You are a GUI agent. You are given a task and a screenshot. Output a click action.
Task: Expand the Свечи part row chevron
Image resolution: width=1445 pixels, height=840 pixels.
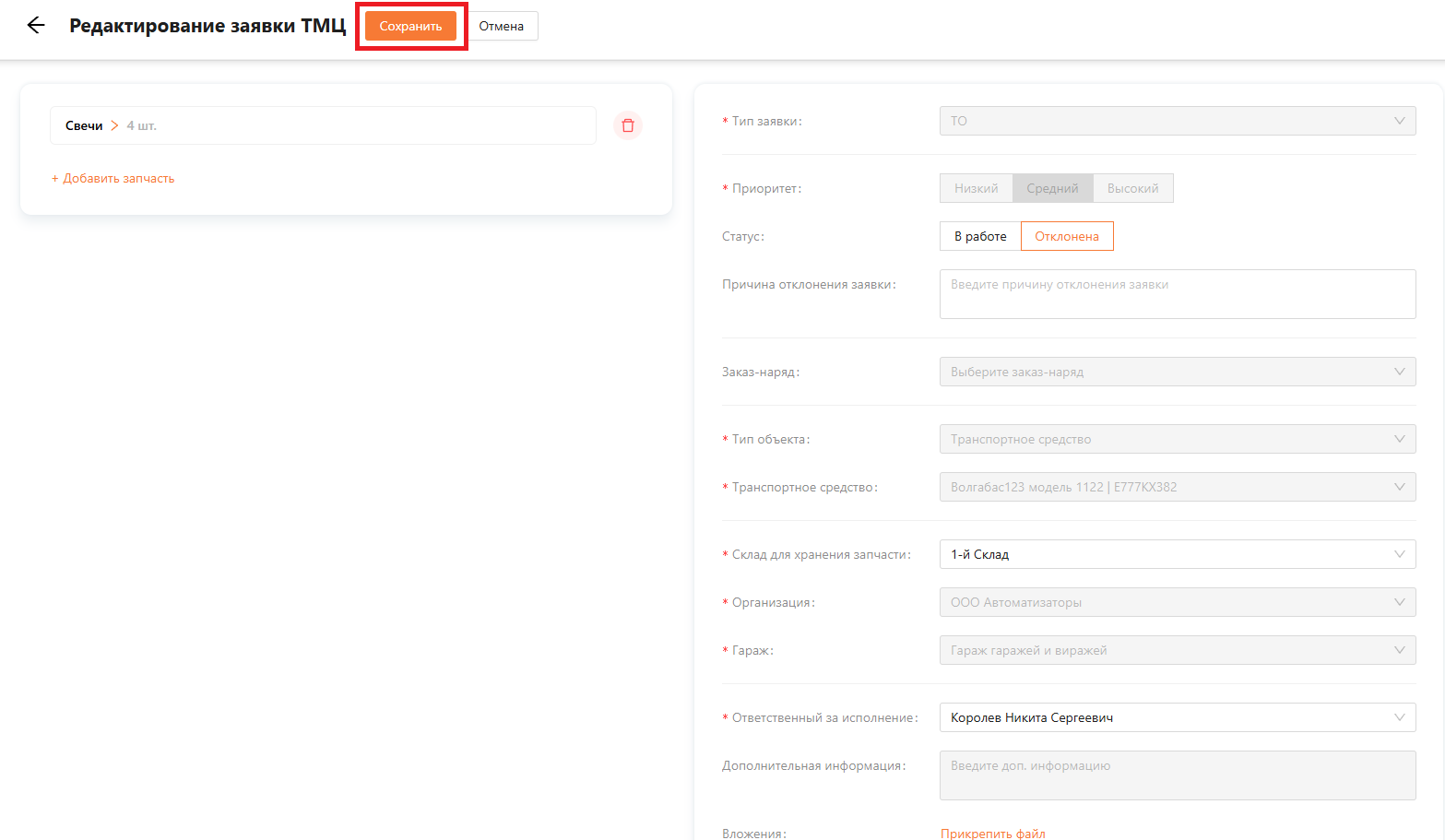(115, 125)
